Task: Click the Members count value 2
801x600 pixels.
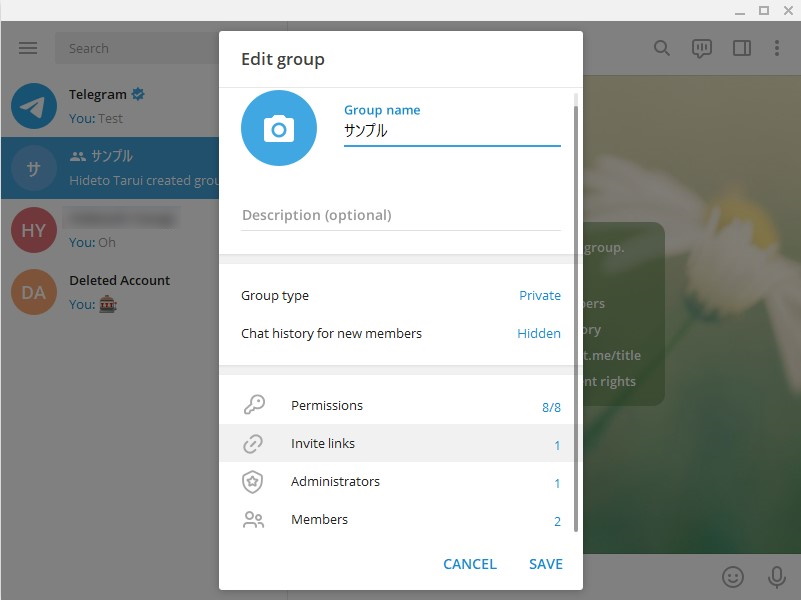Action: click(x=557, y=521)
